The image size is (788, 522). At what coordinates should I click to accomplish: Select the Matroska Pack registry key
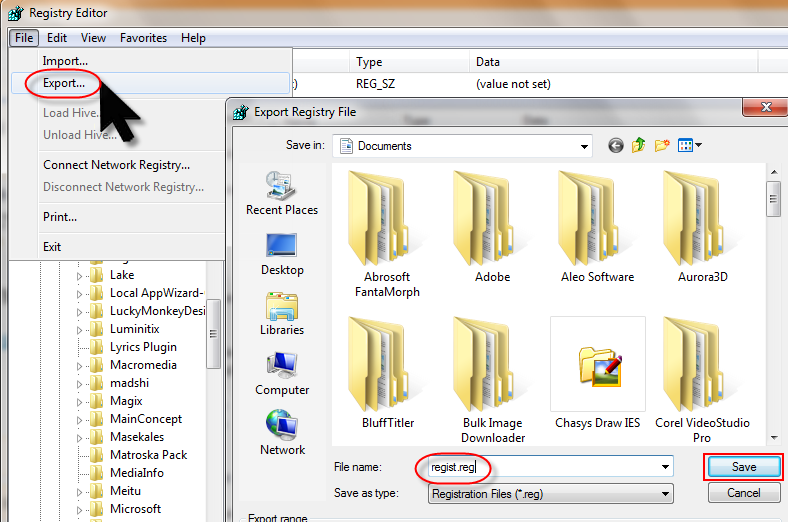click(x=148, y=455)
